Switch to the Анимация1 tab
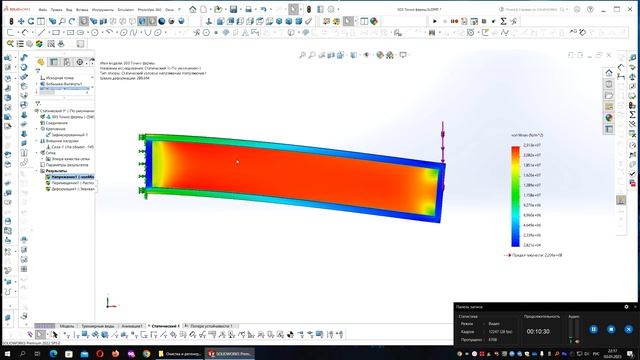The width and height of the screenshot is (640, 360). pos(132,326)
